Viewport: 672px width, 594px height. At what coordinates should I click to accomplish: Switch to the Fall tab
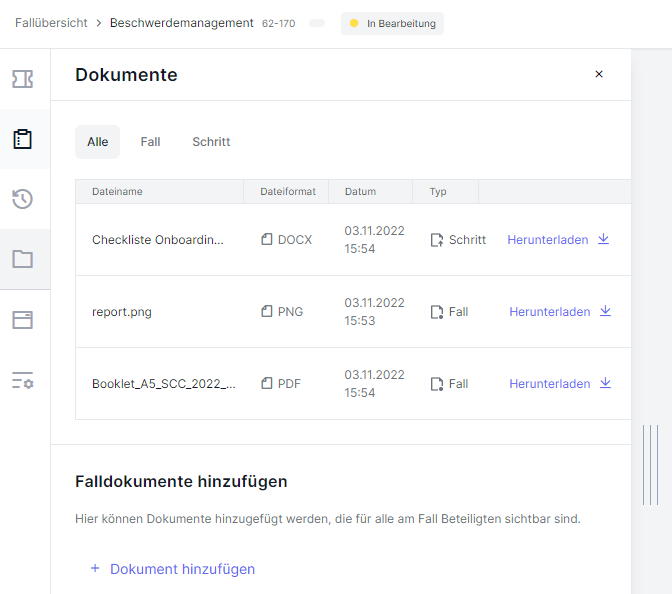[150, 142]
